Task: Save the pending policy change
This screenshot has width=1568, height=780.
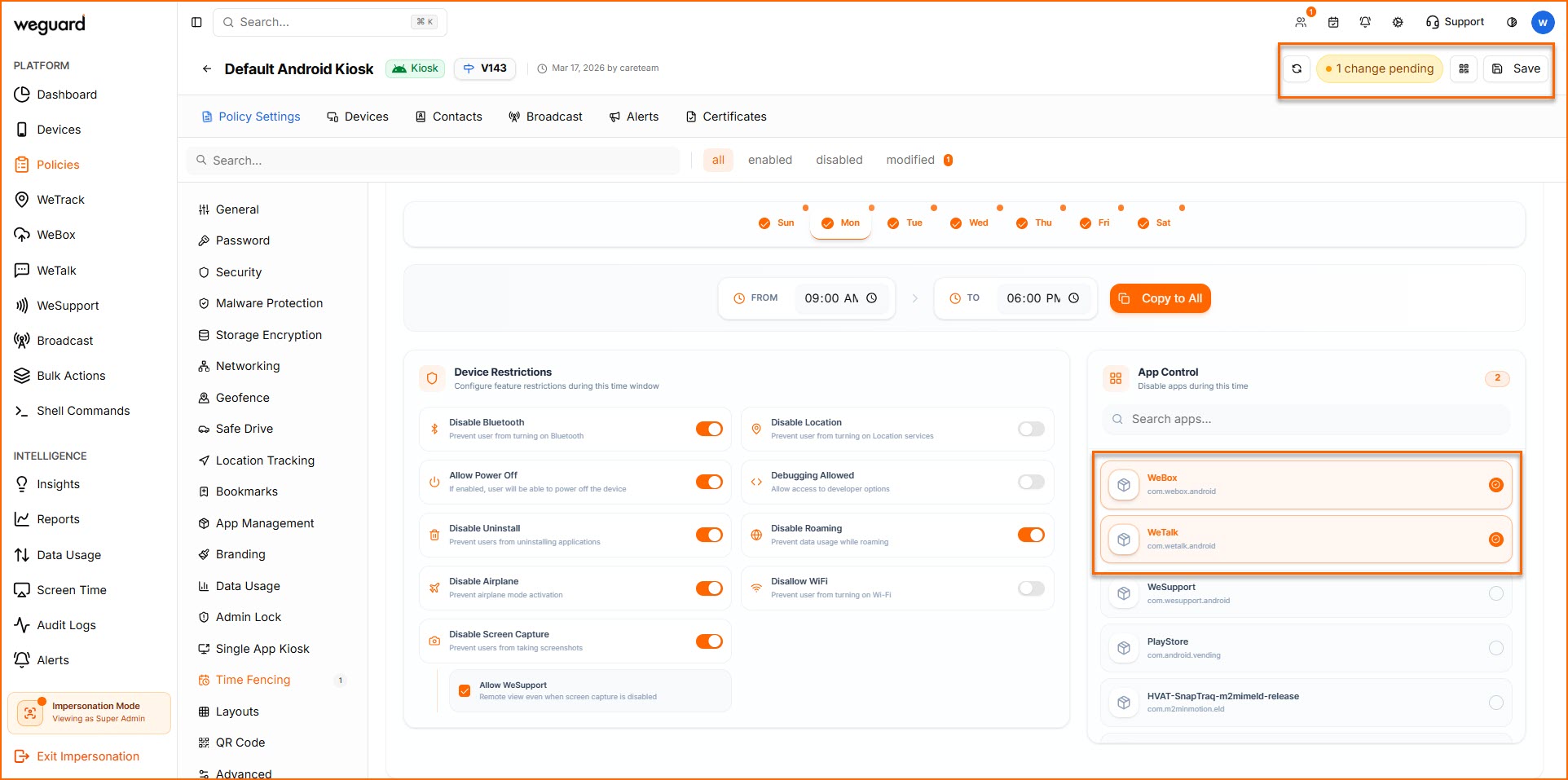Action: coord(1517,69)
